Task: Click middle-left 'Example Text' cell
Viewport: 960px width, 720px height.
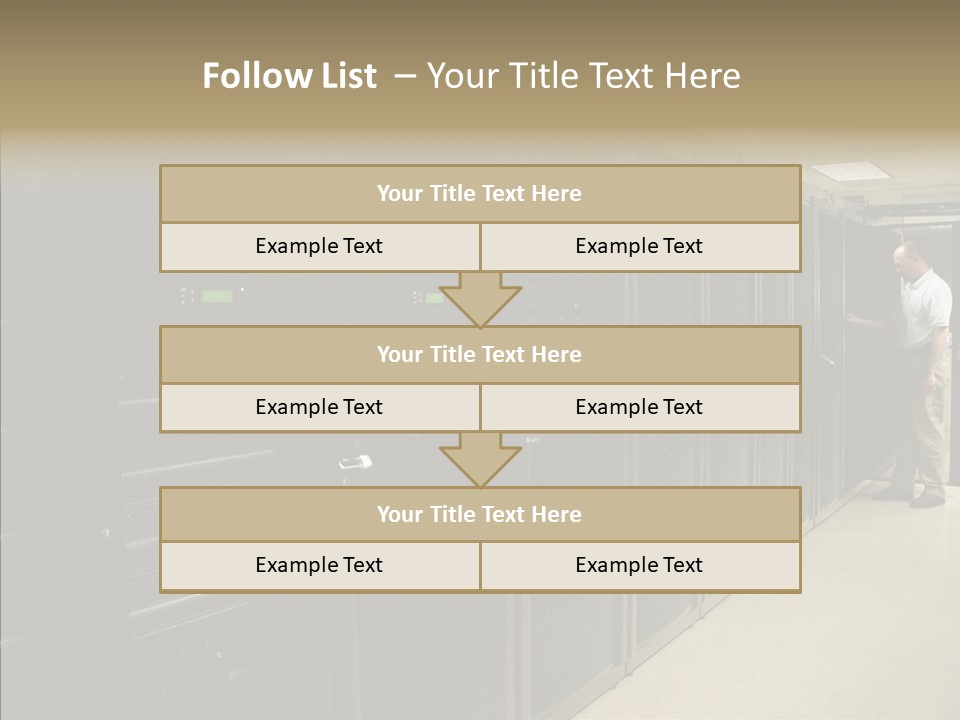Action: coord(319,407)
